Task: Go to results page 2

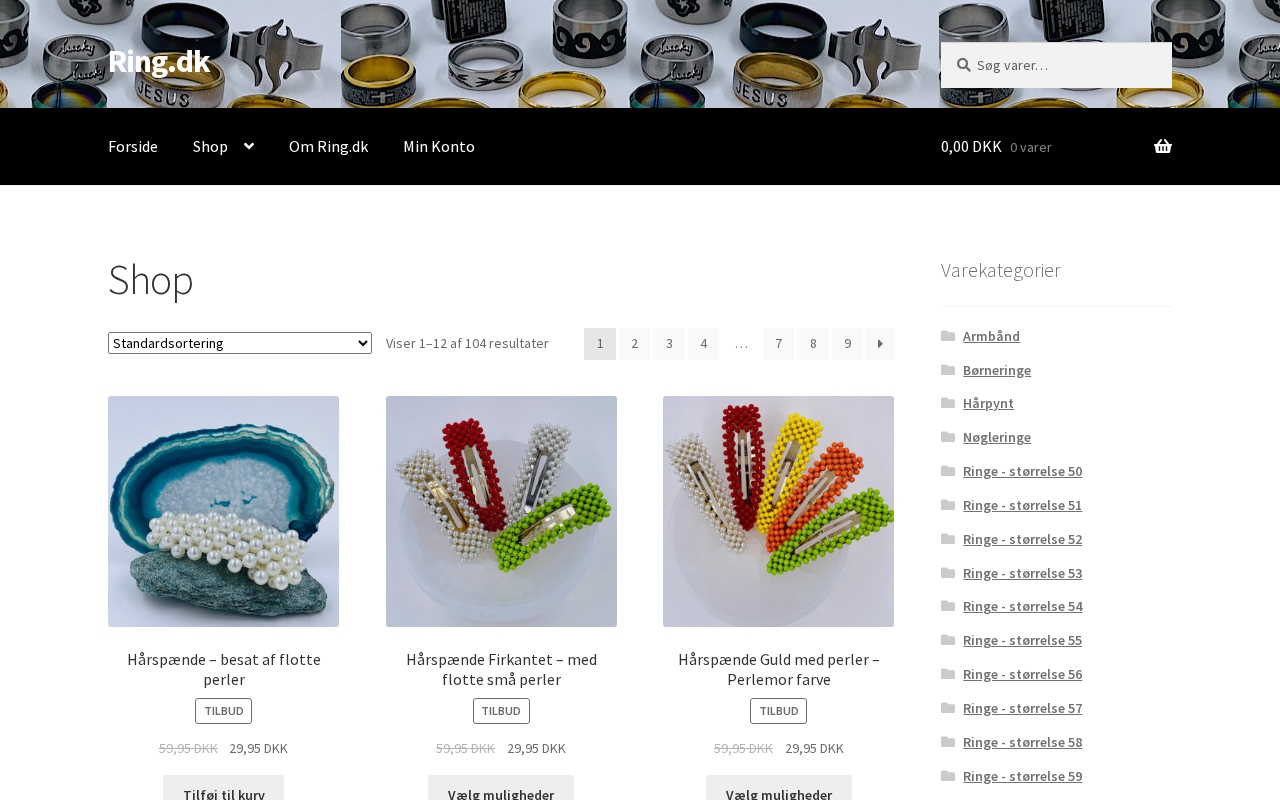Action: coord(634,344)
